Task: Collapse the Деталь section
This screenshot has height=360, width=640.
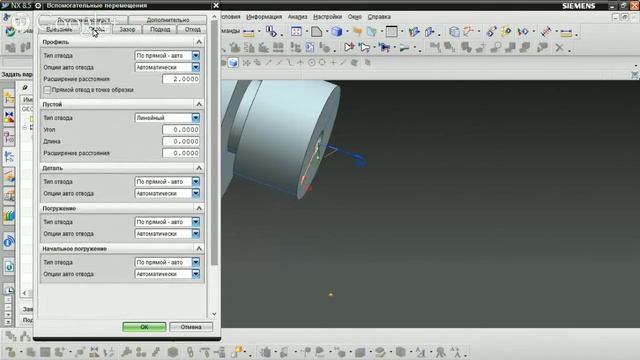Action: coord(199,168)
